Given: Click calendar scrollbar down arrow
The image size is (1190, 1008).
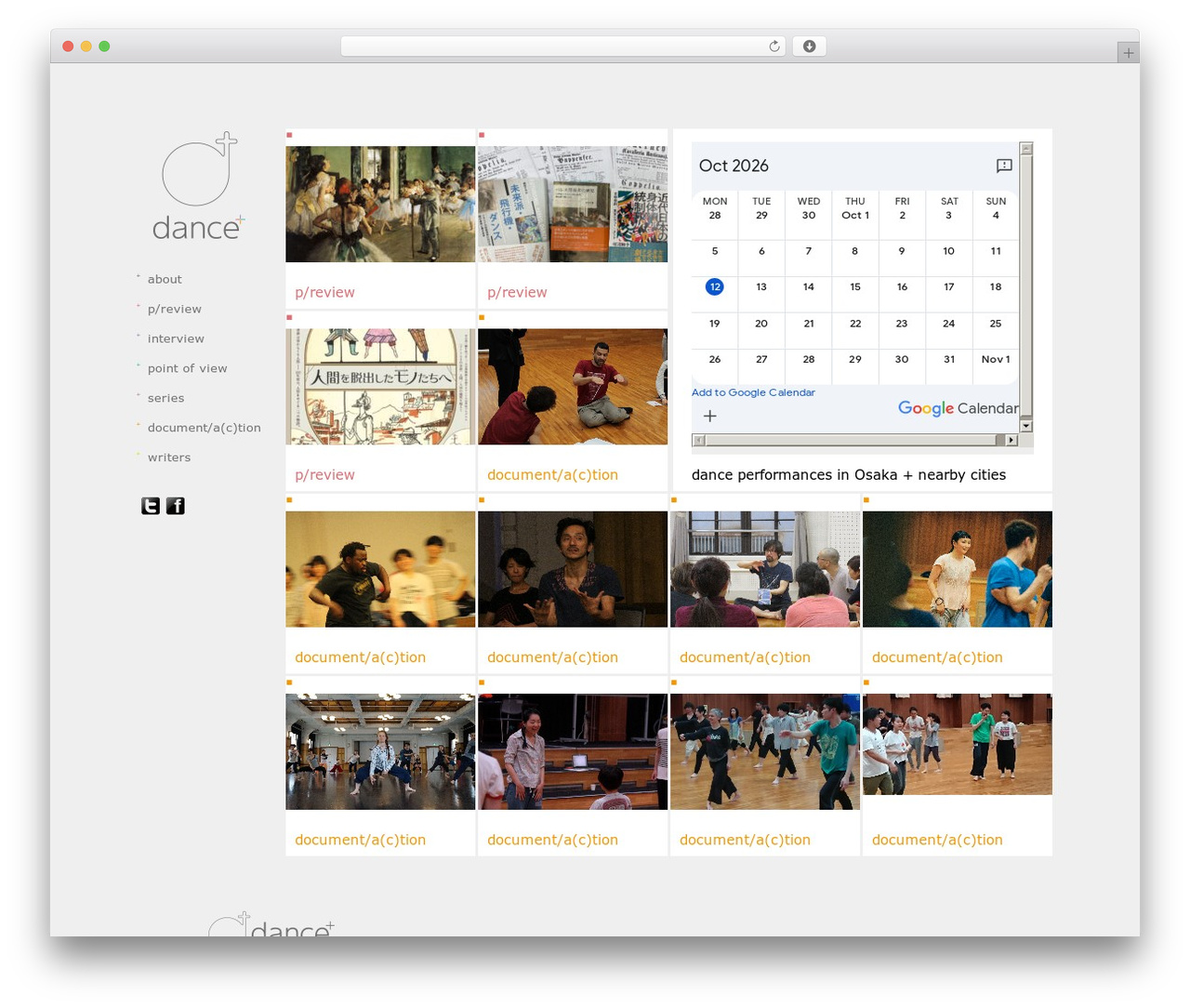Looking at the screenshot, I should 1026,426.
